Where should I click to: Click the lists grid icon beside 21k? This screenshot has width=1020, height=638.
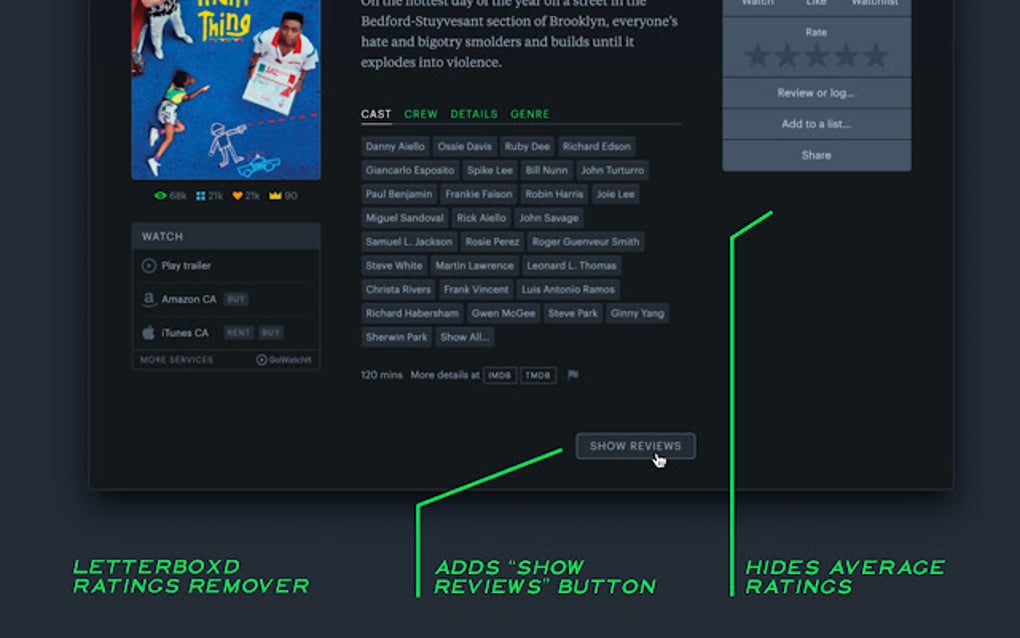tap(201, 195)
